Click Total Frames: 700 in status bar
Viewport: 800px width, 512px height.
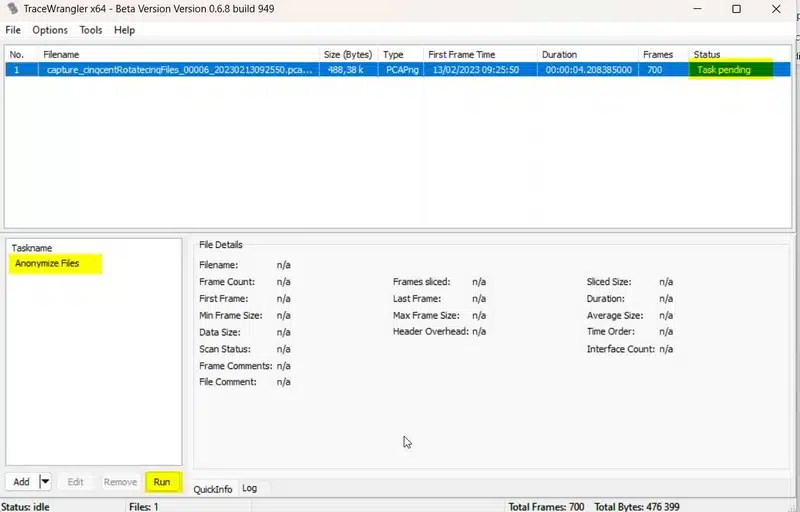pos(546,507)
